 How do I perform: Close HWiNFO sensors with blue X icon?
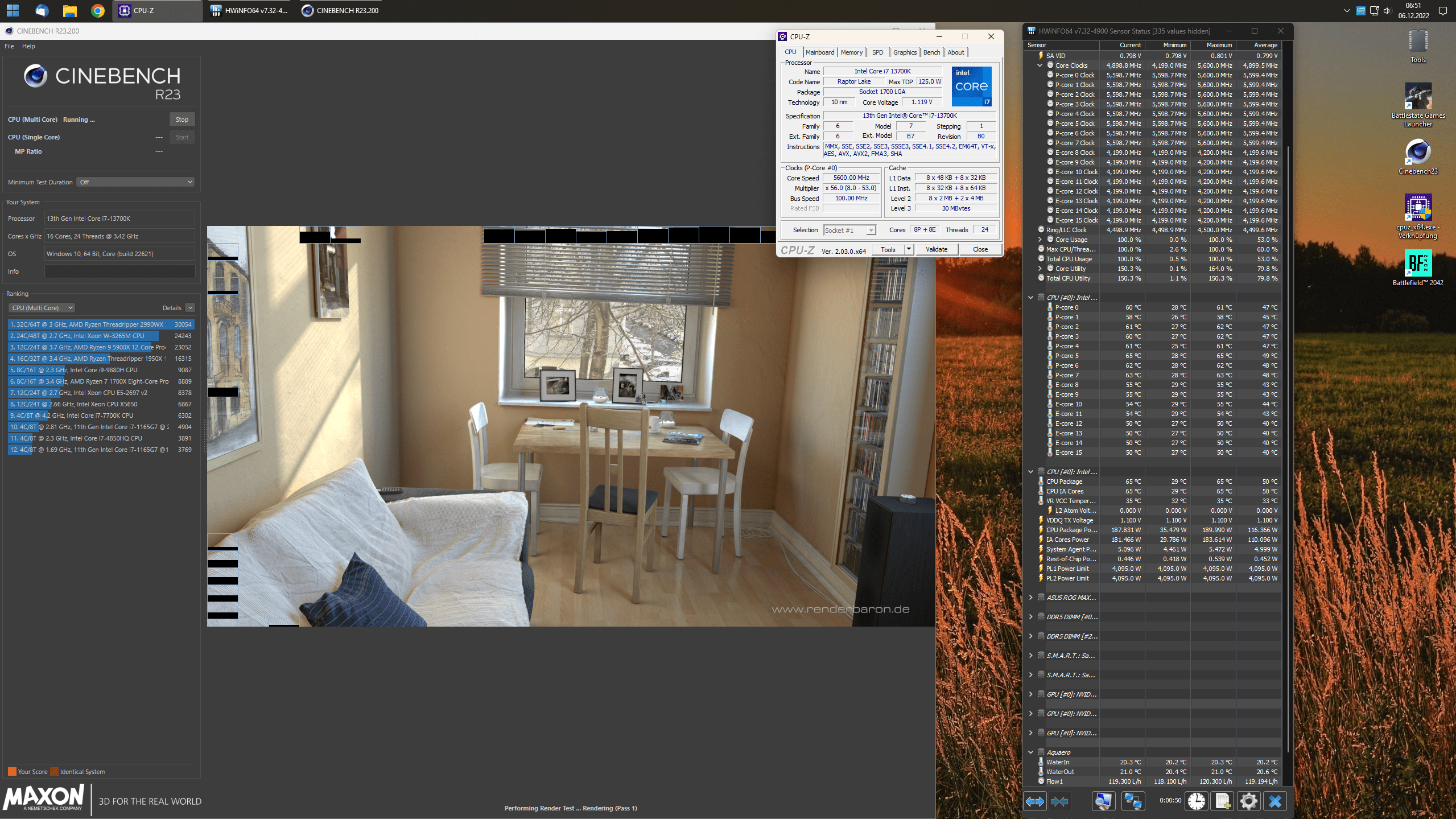click(x=1275, y=801)
